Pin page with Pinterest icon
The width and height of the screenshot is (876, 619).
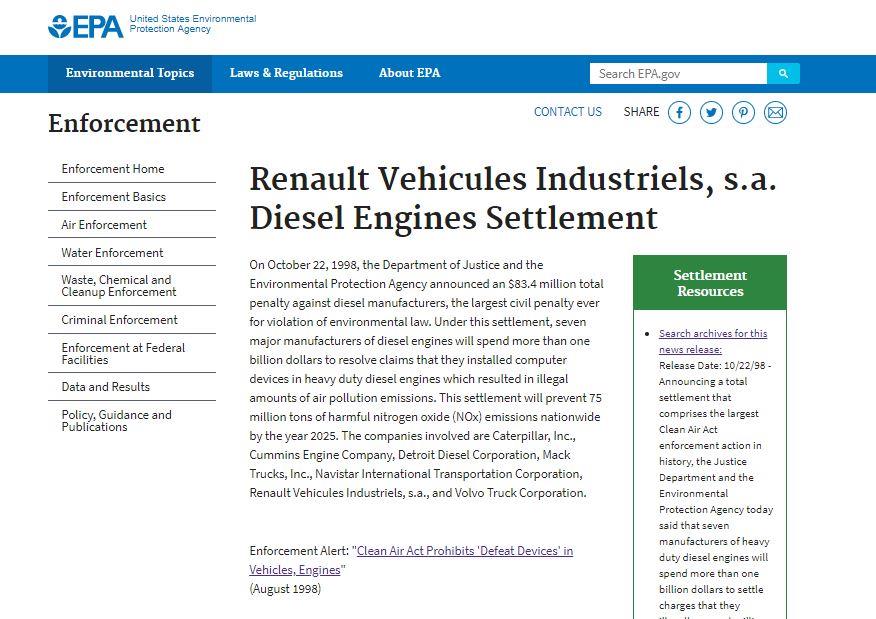point(743,112)
